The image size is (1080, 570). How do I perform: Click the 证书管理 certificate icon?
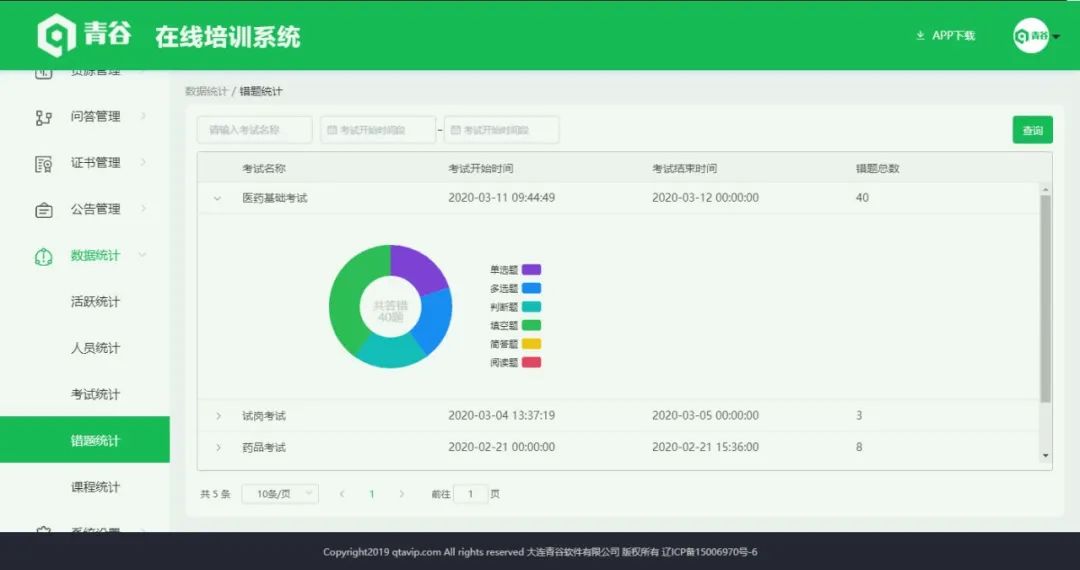click(x=43, y=163)
